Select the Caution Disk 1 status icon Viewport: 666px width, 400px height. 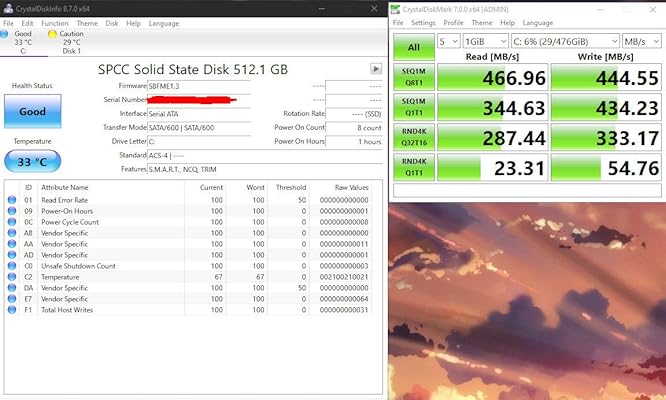(52, 34)
